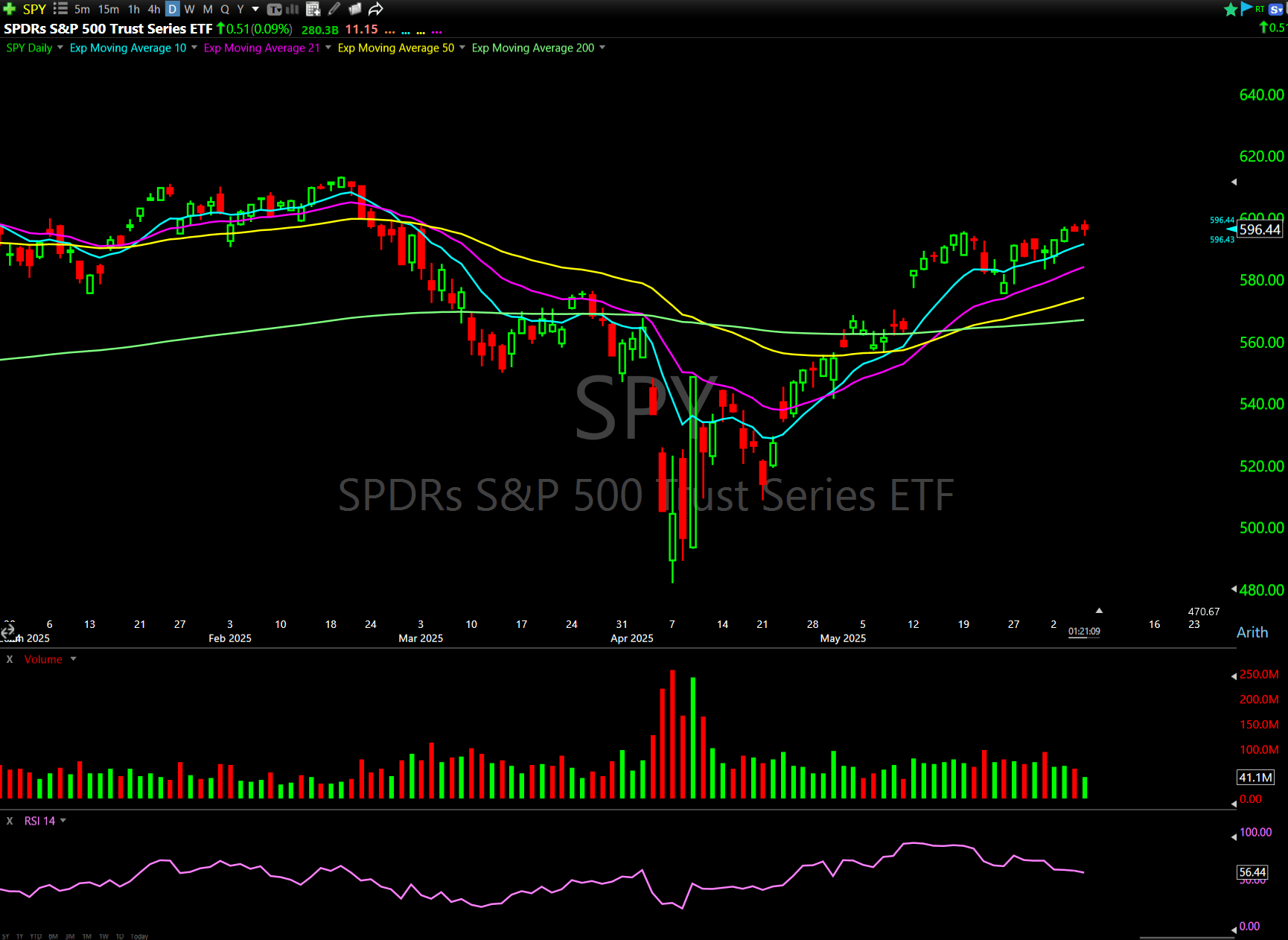Click the bar chart style icon
This screenshot has width=1288, height=940.
293,9
